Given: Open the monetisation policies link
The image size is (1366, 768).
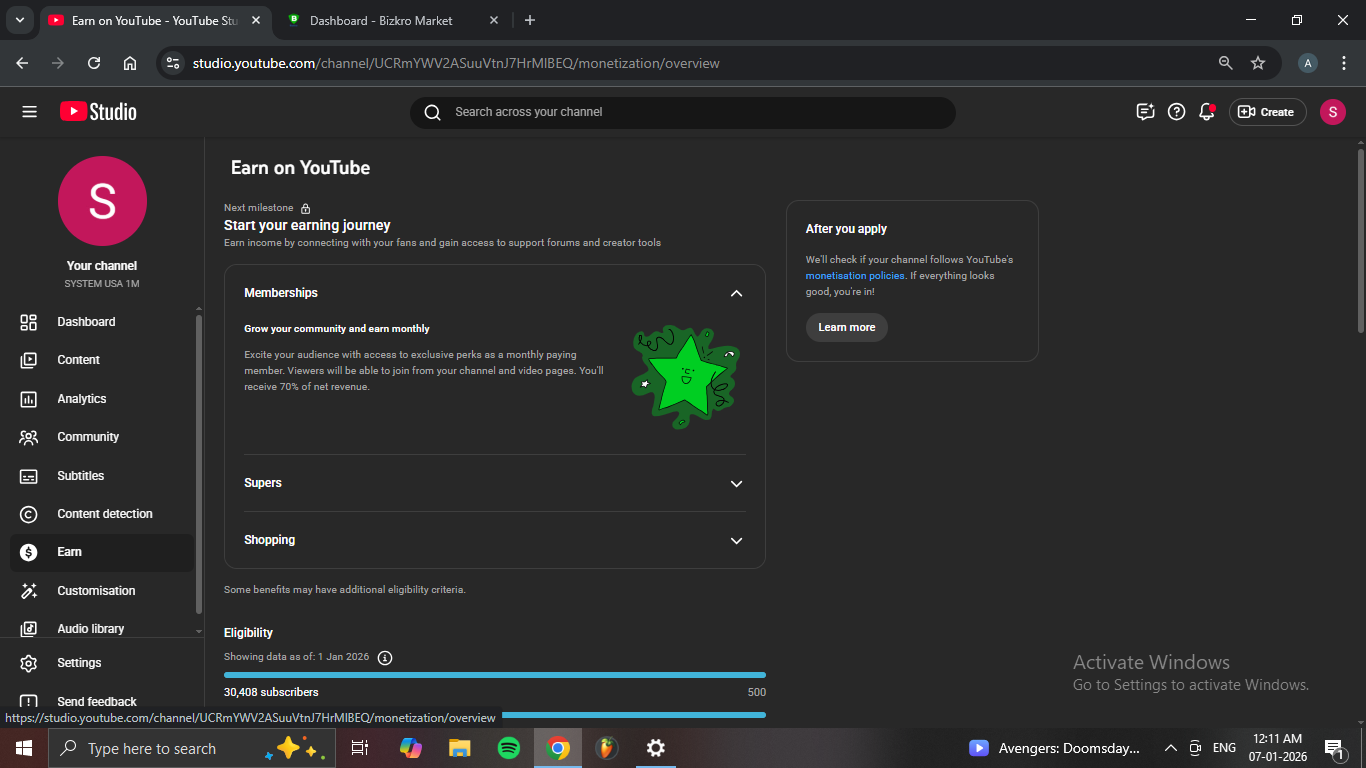Looking at the screenshot, I should [855, 276].
